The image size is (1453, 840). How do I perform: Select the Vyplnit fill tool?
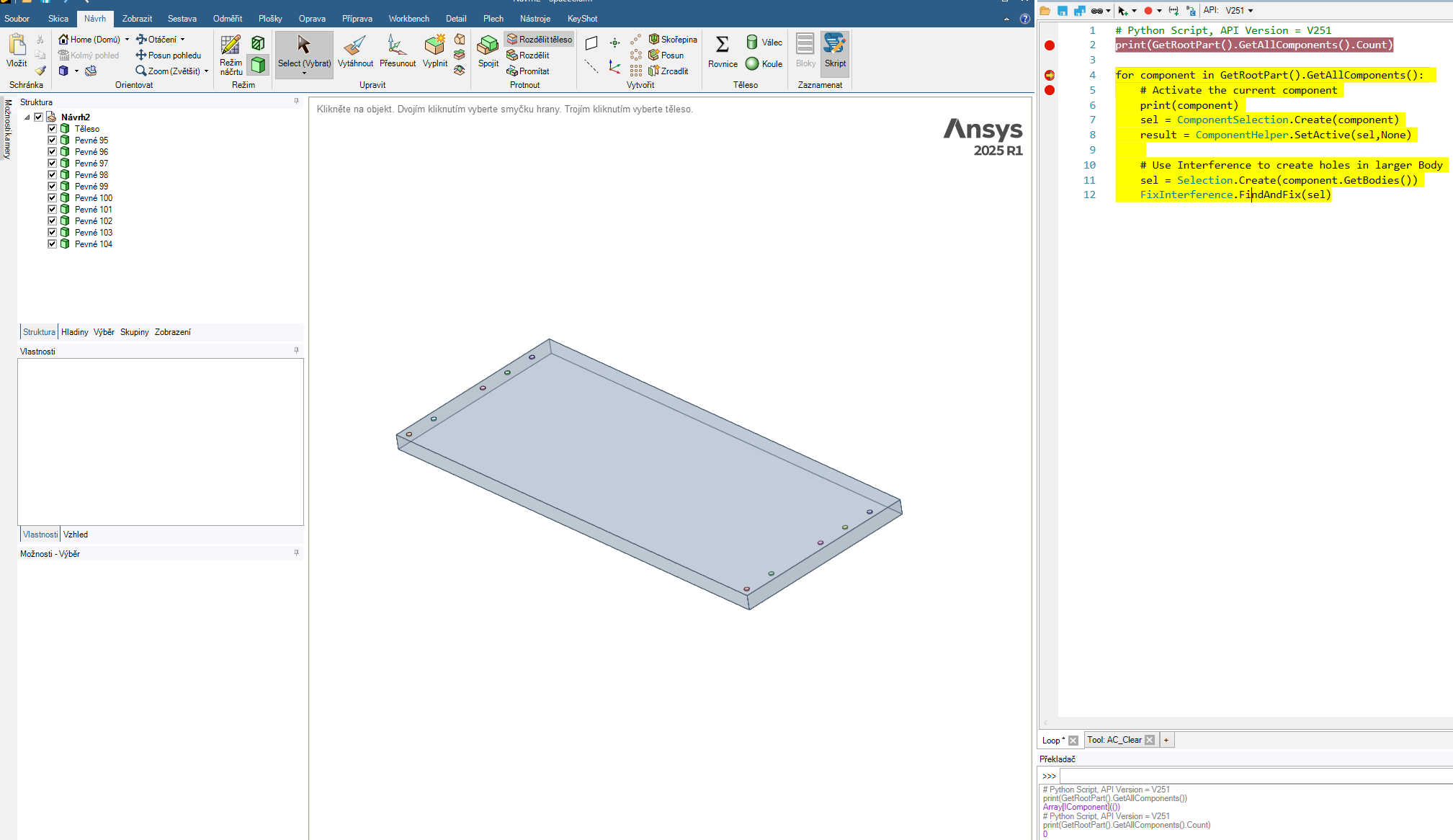(x=435, y=50)
